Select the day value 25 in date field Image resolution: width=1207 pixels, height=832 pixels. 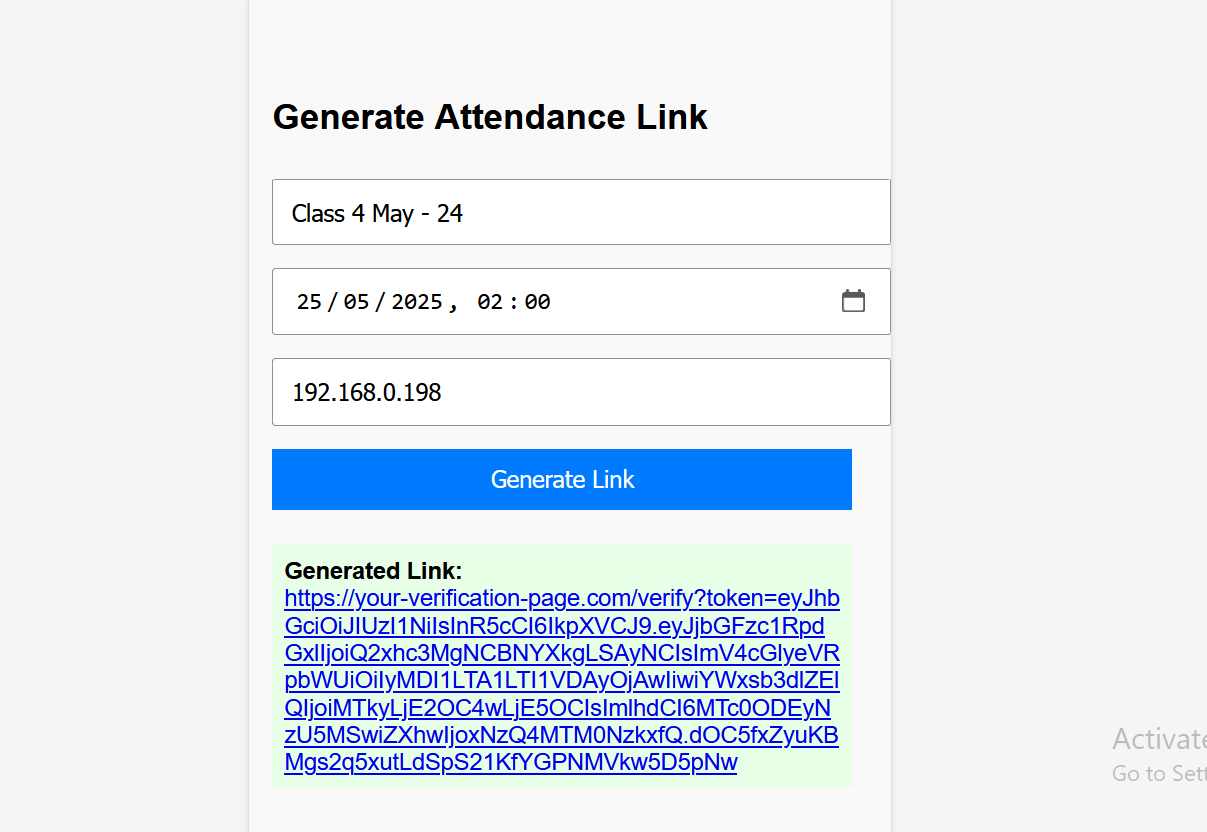(308, 302)
